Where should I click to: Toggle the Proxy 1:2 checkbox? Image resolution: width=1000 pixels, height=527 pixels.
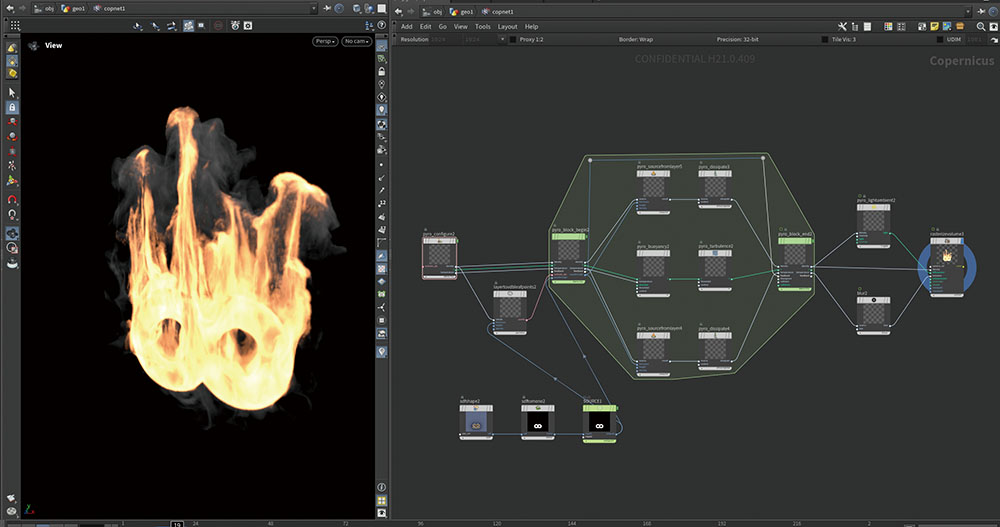point(514,39)
